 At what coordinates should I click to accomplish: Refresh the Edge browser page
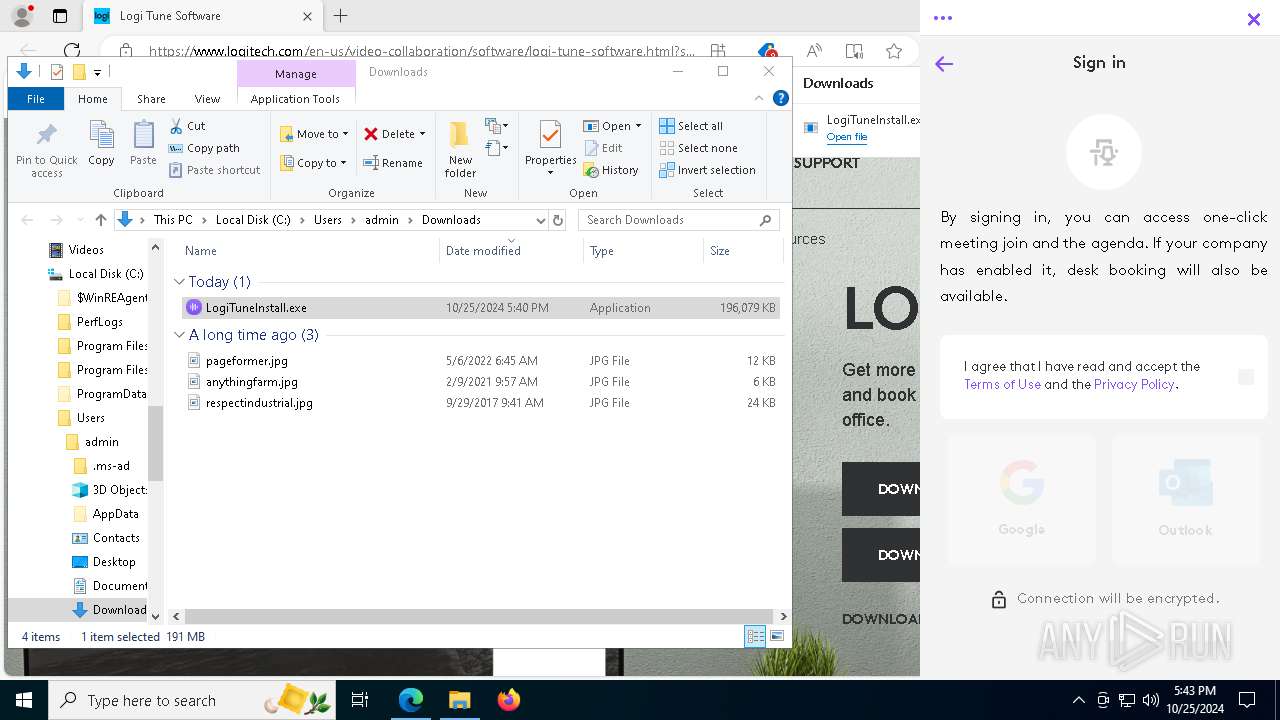coord(72,50)
